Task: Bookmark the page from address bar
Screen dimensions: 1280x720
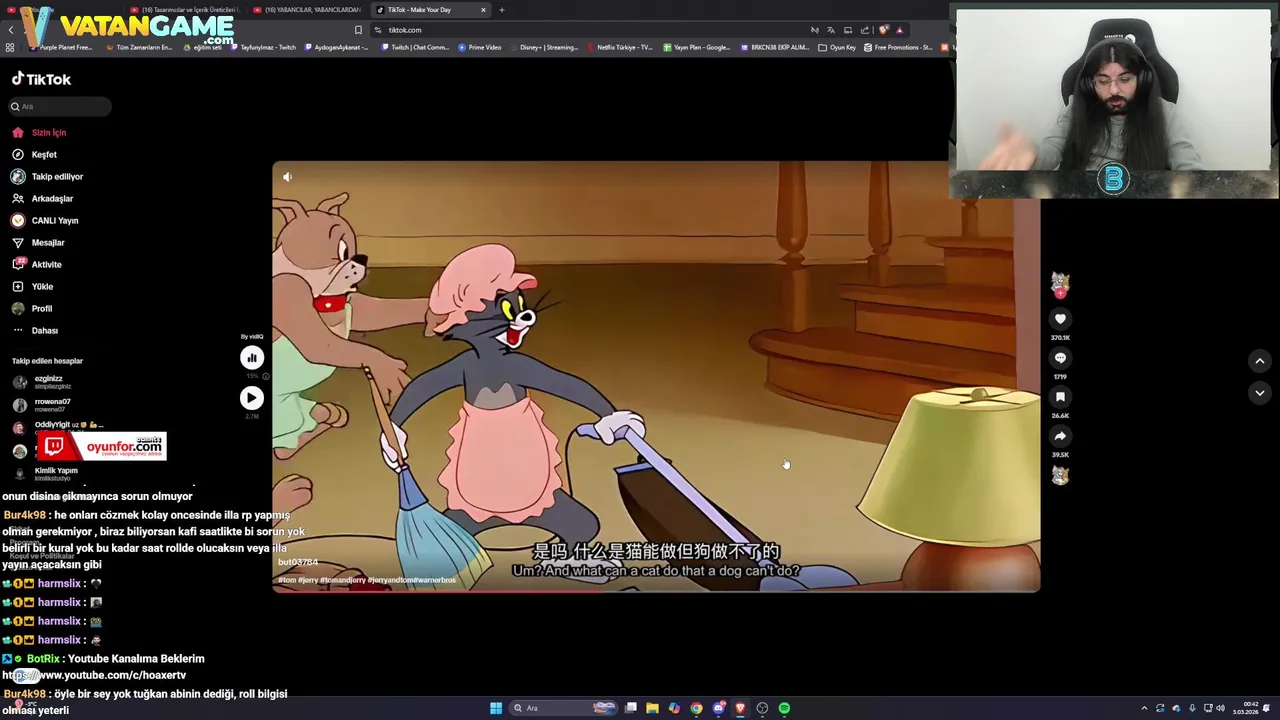Action: click(358, 30)
